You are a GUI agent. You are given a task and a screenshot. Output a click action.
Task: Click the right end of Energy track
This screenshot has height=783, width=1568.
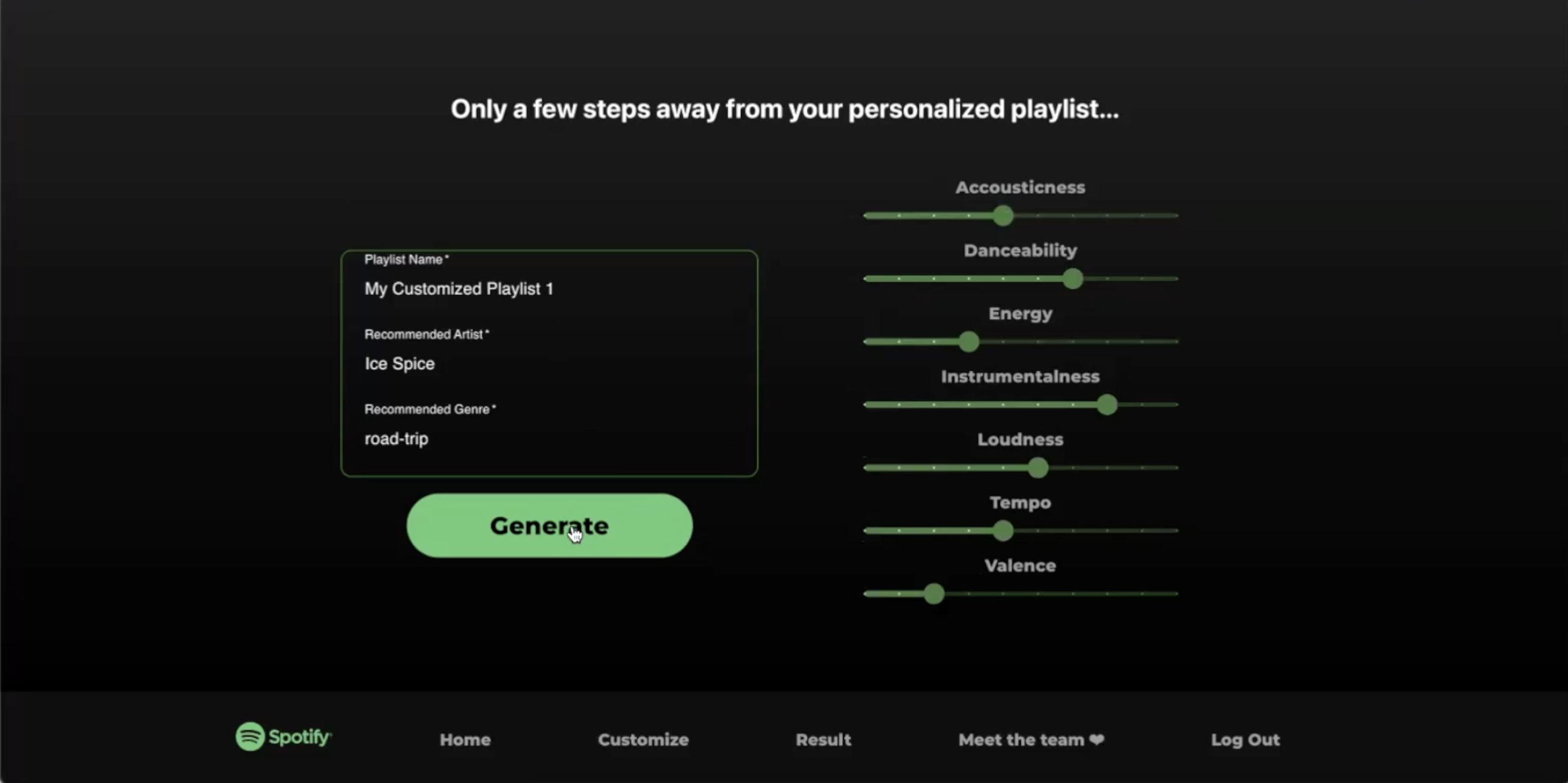tap(1175, 342)
